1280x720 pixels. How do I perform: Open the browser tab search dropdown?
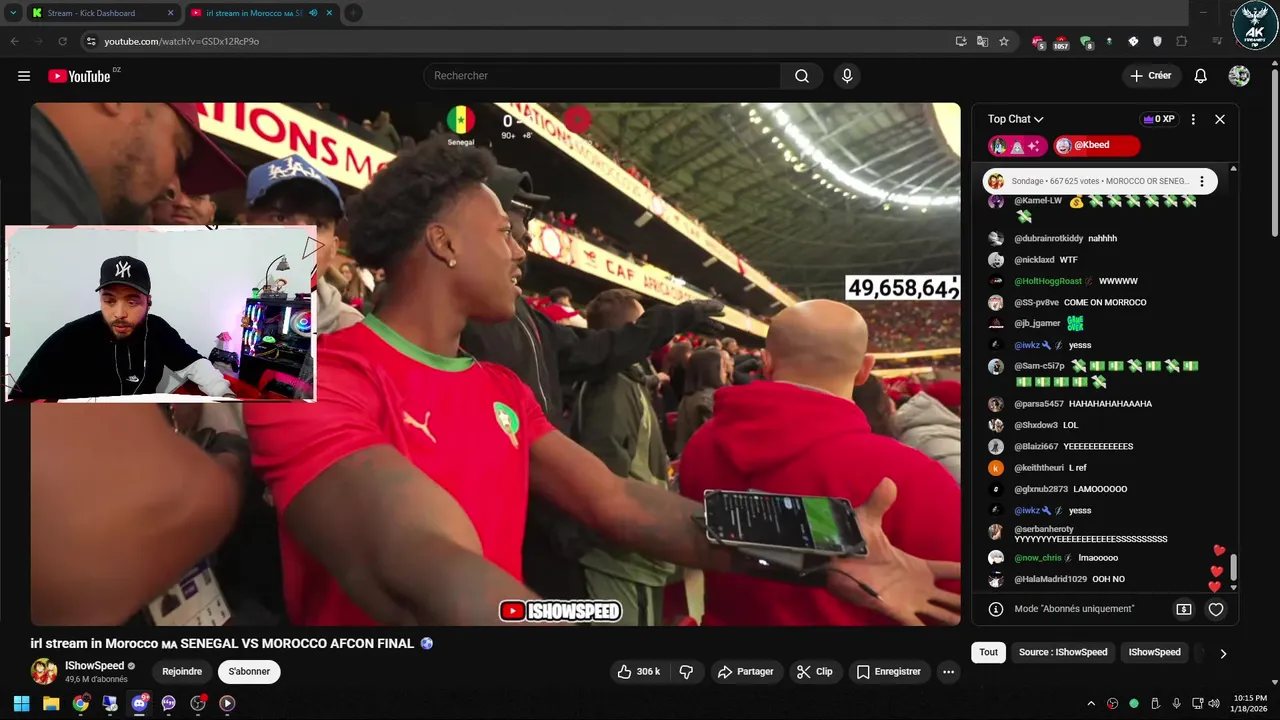pyautogui.click(x=13, y=13)
